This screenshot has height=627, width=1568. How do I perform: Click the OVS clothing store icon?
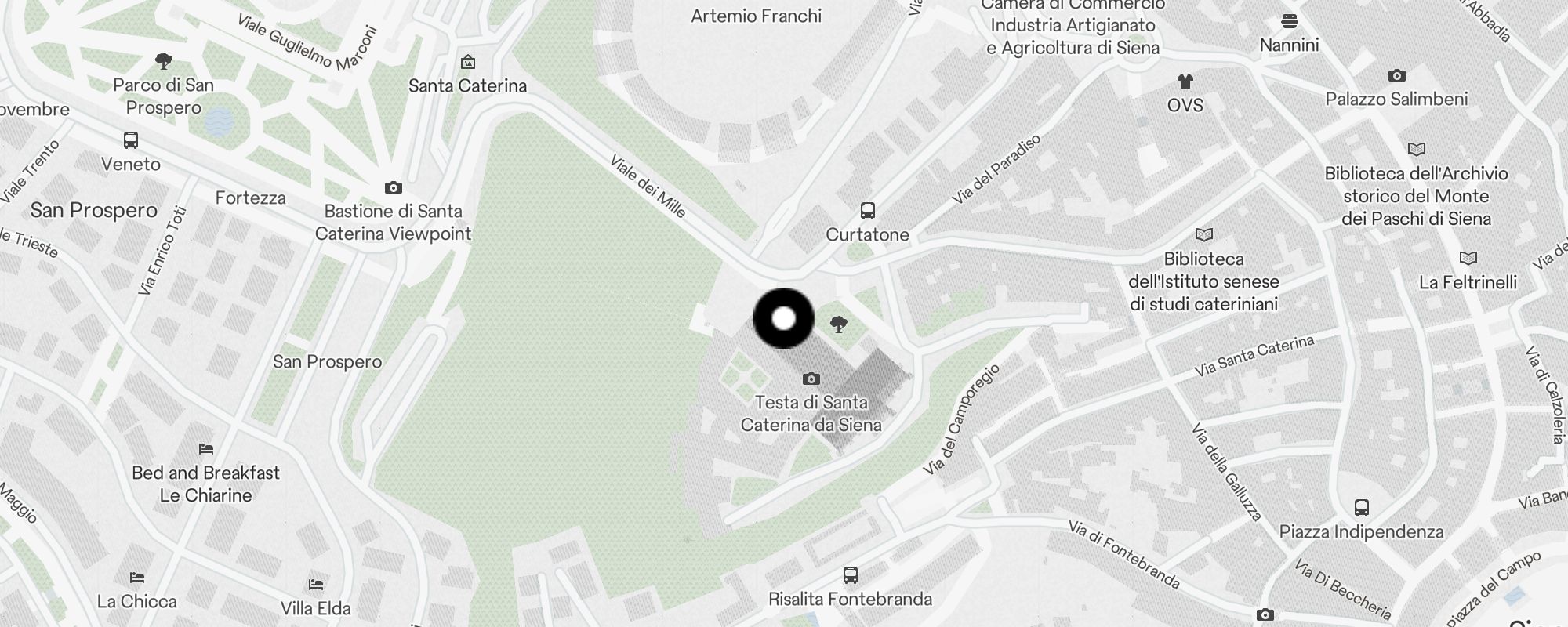coord(1185,82)
